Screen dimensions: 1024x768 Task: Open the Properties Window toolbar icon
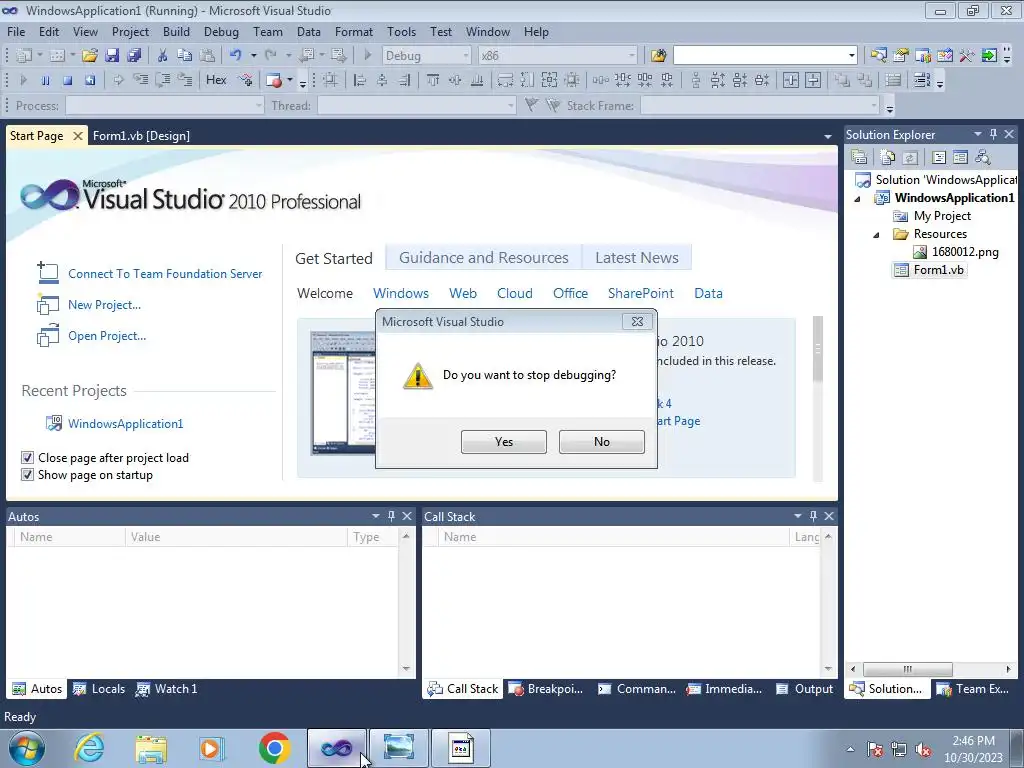pos(901,56)
